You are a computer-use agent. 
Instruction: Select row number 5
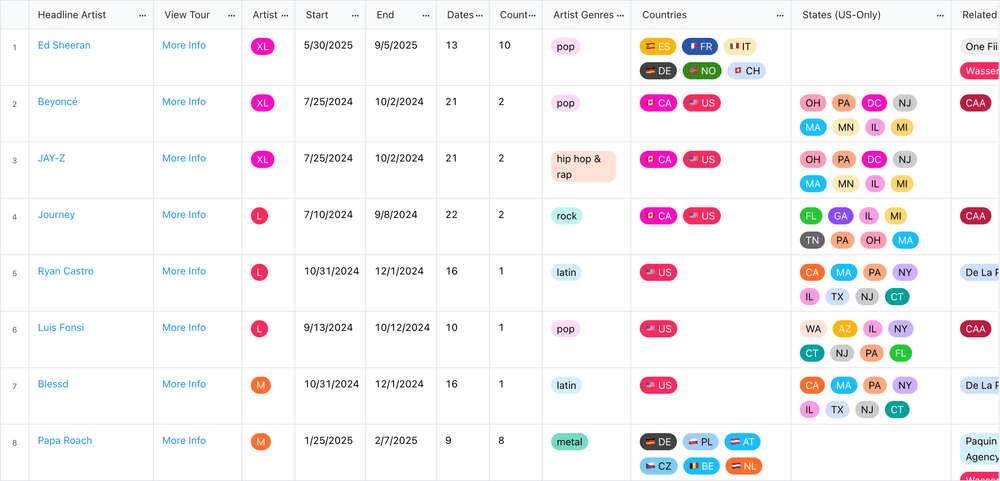[x=15, y=273]
